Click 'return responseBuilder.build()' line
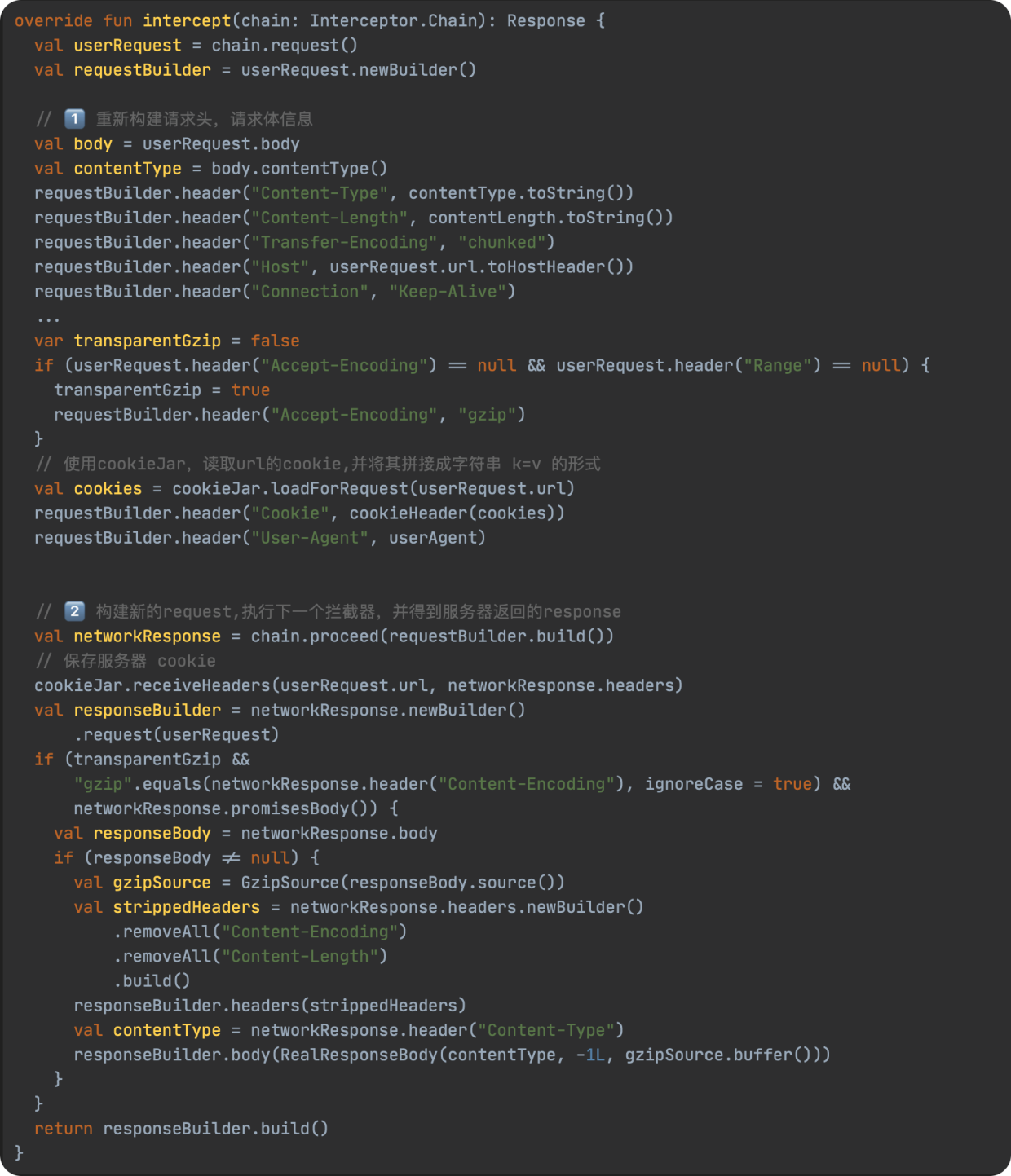Screen dimensions: 1011x1176 click(x=181, y=1129)
